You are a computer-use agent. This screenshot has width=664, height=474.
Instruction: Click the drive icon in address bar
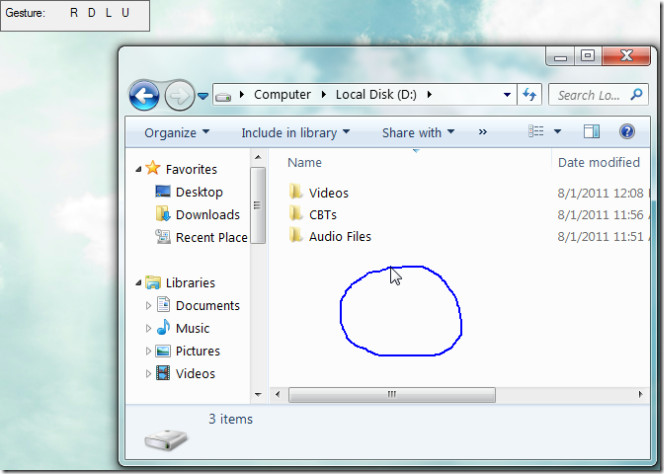click(223, 96)
